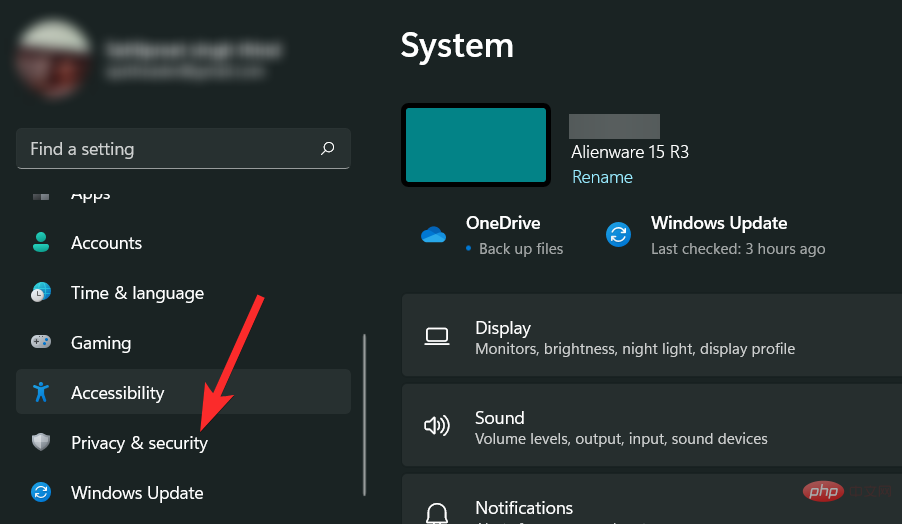Open the Sound settings card
Screen dimensions: 902x524
tap(652, 425)
